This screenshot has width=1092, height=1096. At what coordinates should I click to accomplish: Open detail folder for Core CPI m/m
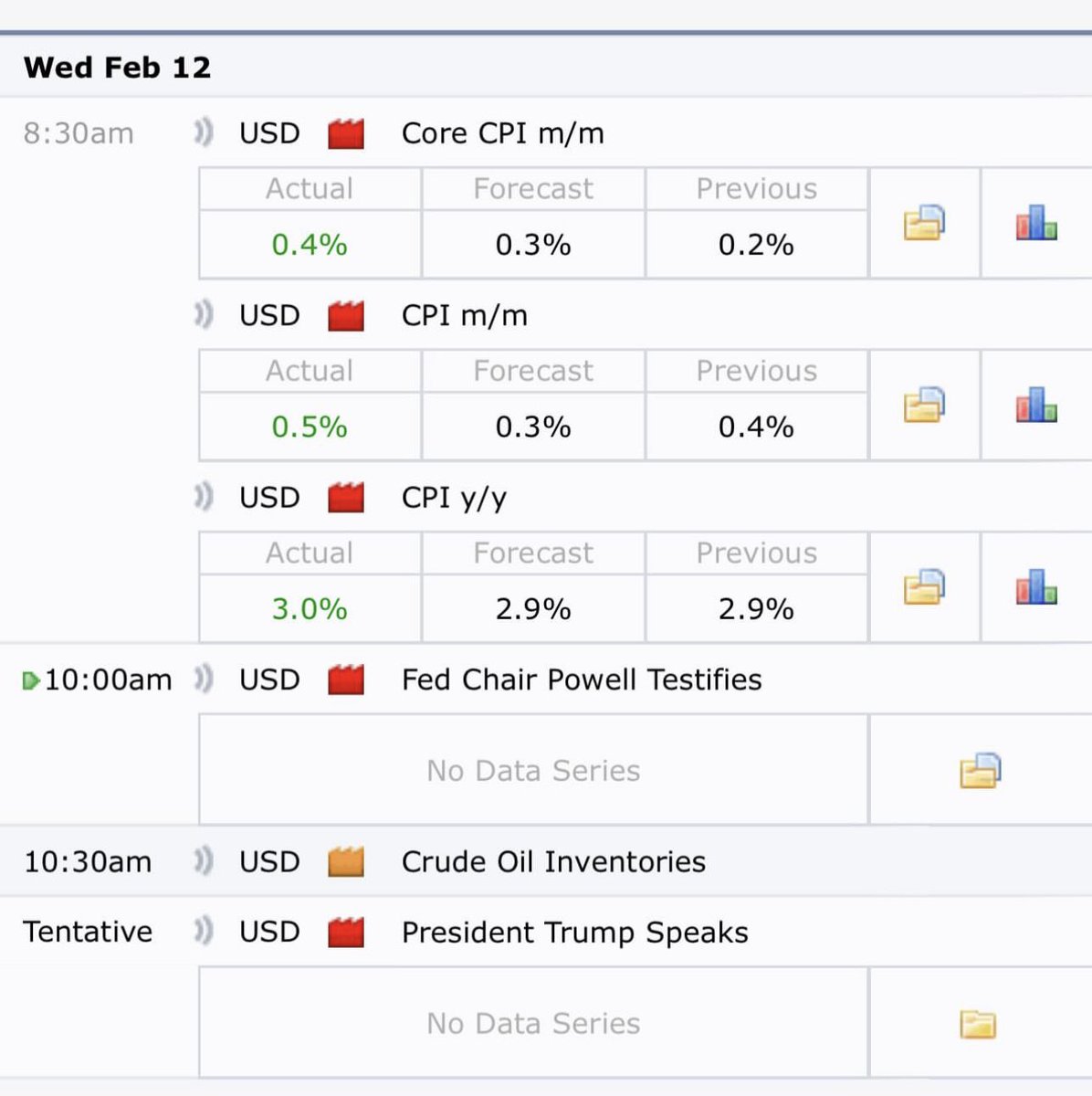tap(924, 222)
